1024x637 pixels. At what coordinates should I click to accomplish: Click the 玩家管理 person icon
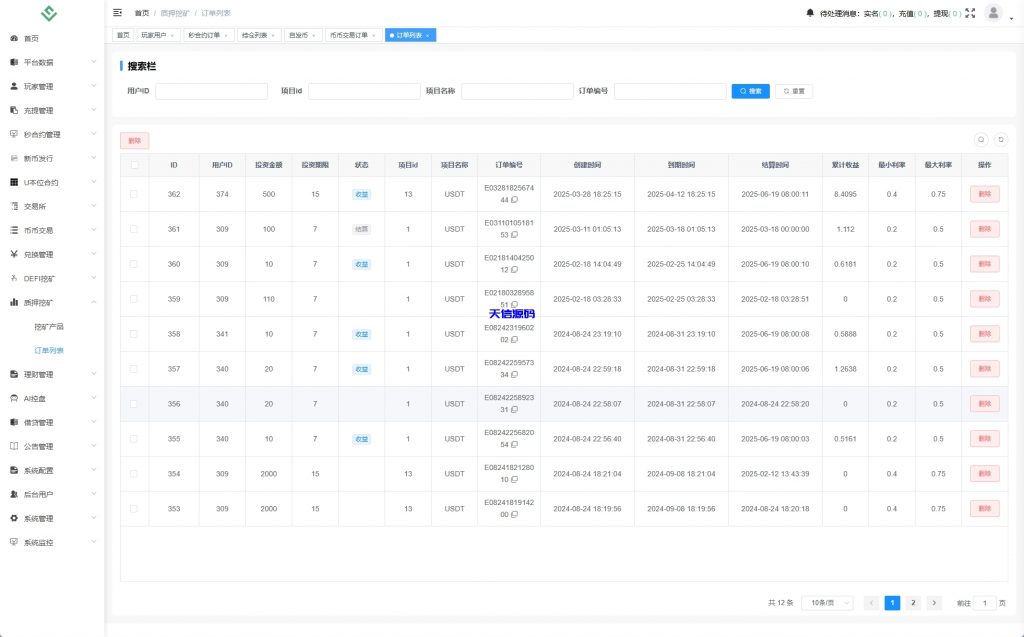point(14,86)
